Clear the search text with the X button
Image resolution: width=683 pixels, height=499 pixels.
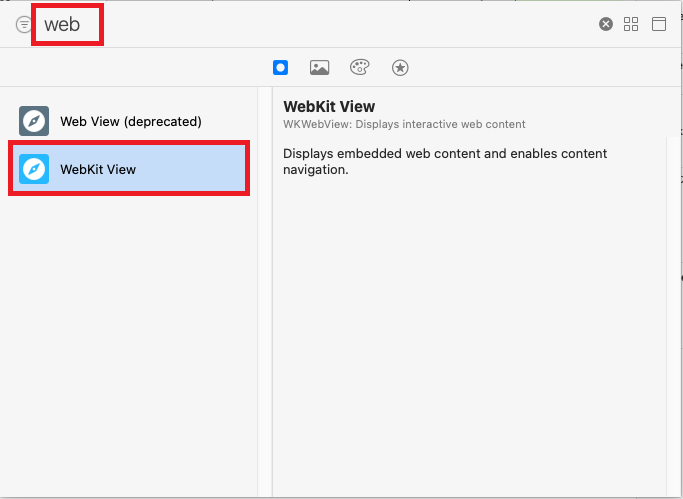[605, 24]
